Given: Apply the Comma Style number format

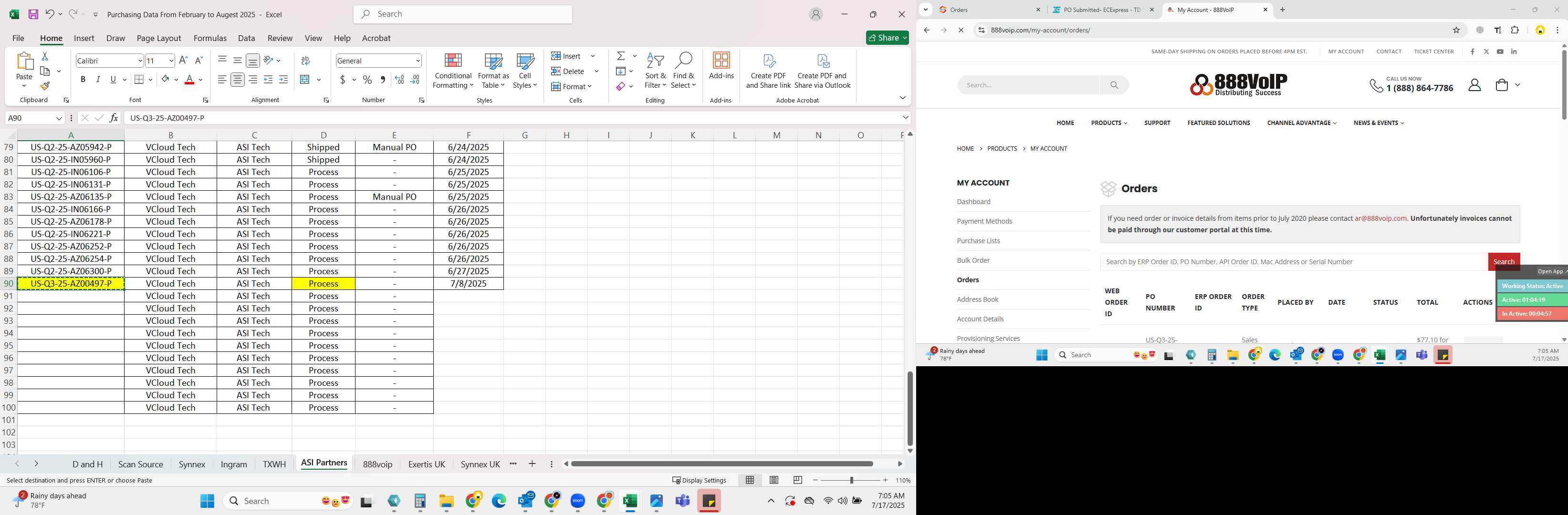Looking at the screenshot, I should [x=382, y=80].
